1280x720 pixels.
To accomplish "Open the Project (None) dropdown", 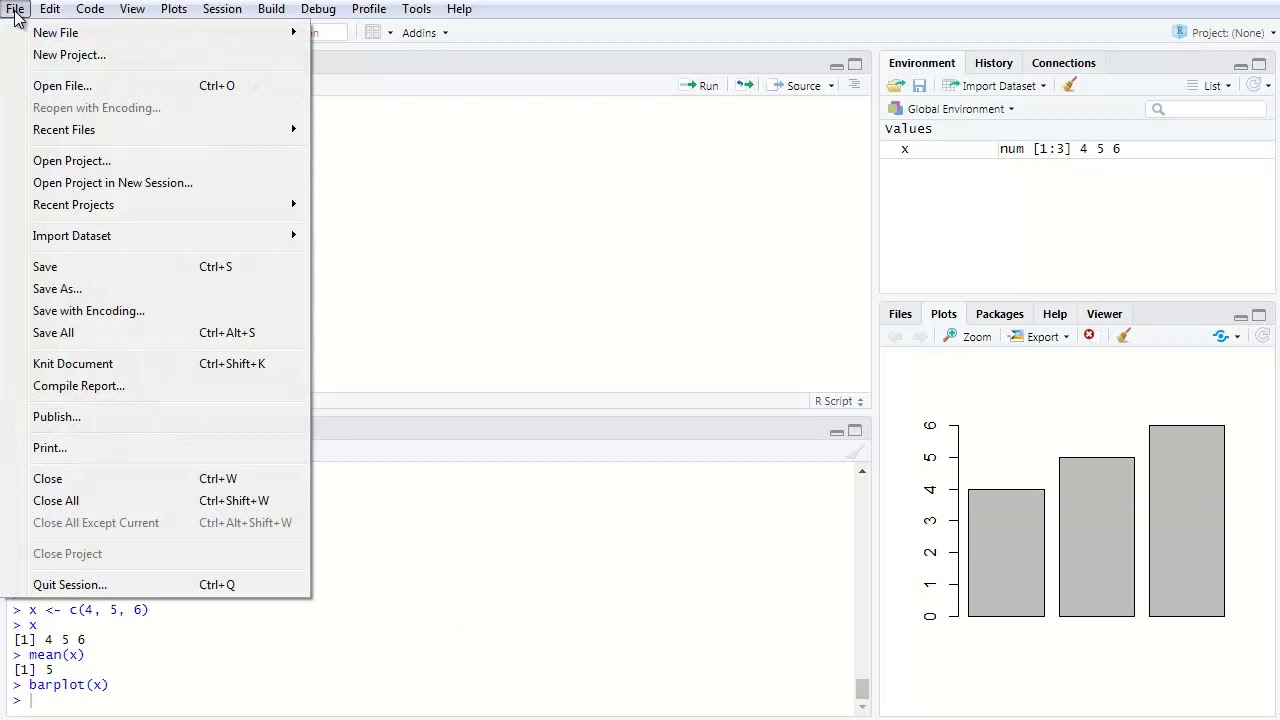I will pyautogui.click(x=1272, y=33).
